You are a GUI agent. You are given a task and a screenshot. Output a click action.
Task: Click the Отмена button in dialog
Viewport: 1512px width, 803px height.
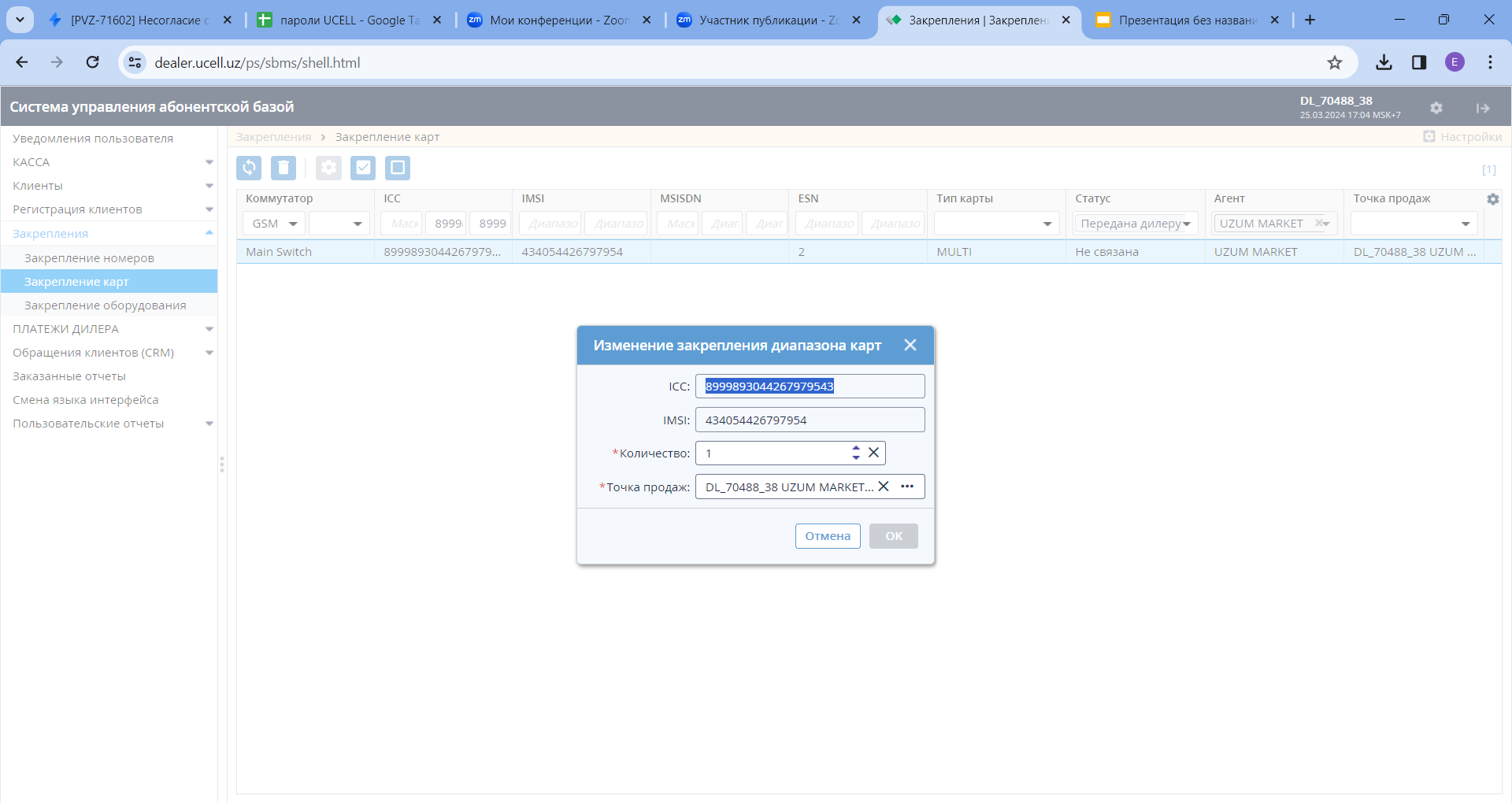point(828,536)
